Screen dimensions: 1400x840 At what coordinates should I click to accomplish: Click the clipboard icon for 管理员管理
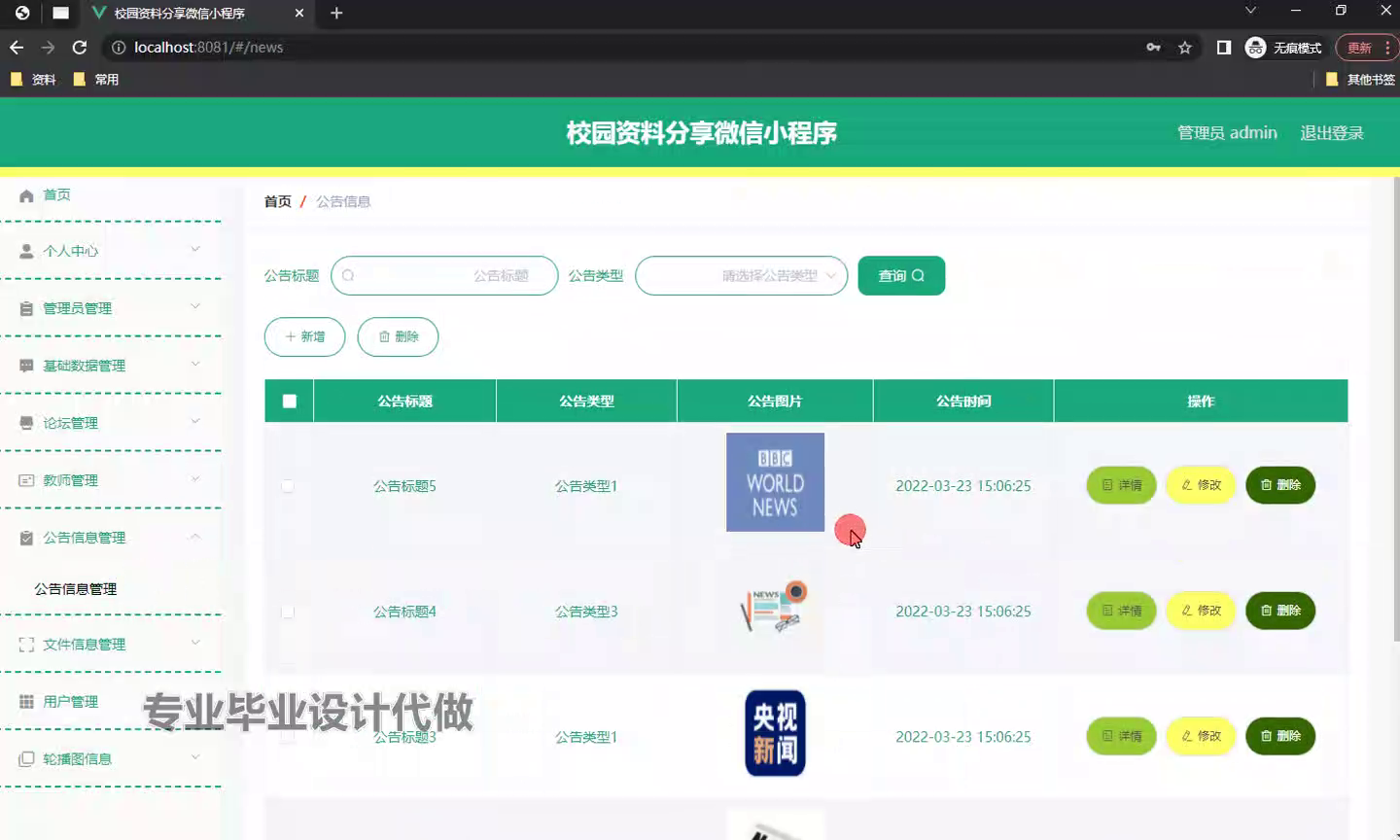26,308
